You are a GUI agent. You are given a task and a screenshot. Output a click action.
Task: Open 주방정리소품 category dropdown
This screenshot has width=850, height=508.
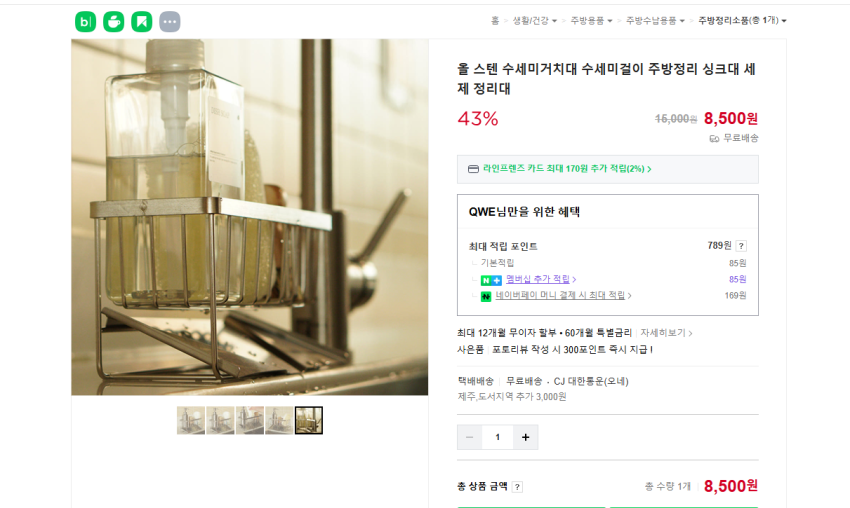click(742, 21)
